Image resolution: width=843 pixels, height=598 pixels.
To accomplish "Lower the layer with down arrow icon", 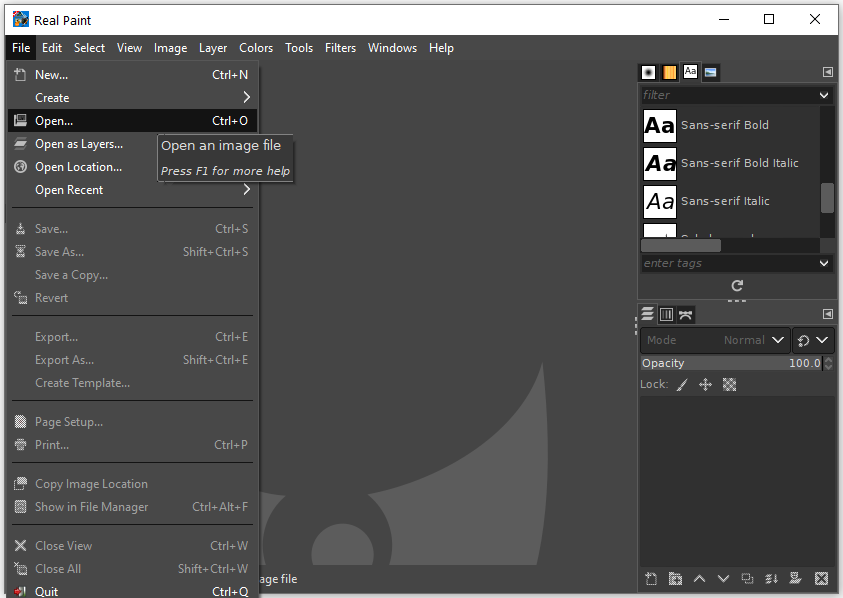I will 723,579.
